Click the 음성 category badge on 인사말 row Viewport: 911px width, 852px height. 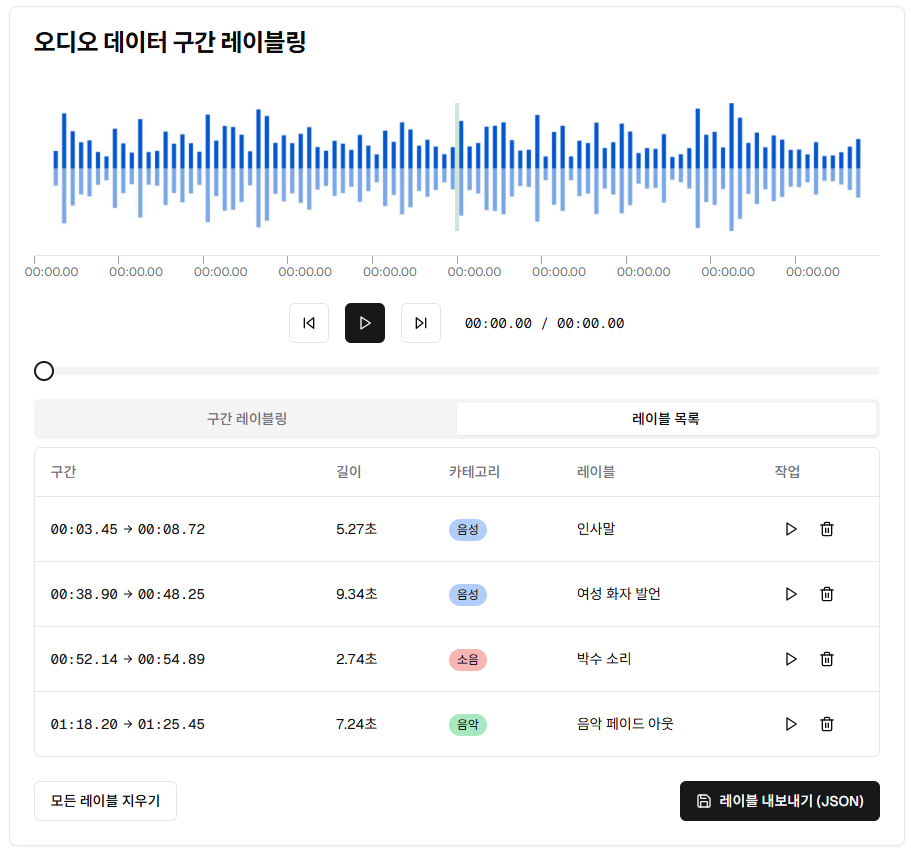point(467,528)
